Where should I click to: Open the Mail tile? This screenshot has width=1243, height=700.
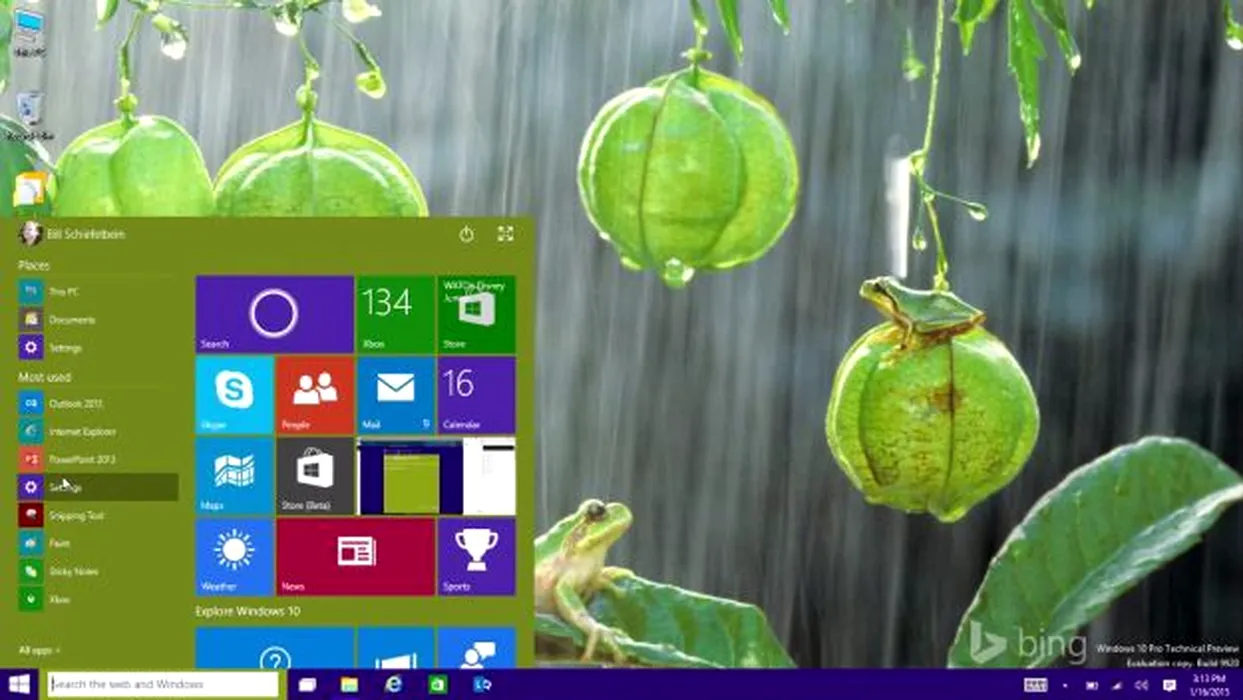(395, 394)
